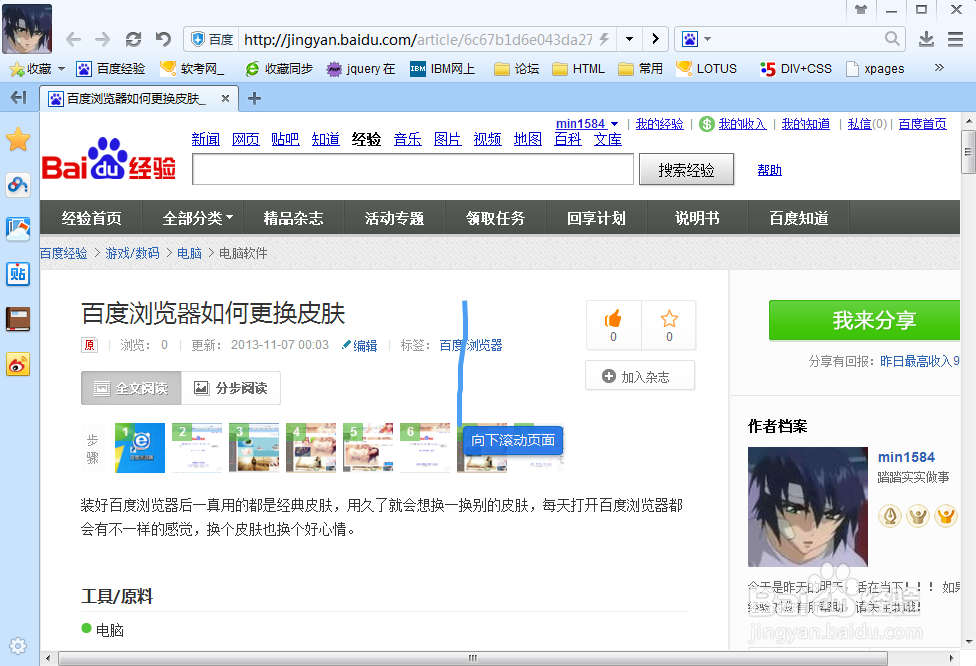The height and width of the screenshot is (666, 976).
Task: Open the 经验首页 navigation item
Action: click(x=92, y=218)
